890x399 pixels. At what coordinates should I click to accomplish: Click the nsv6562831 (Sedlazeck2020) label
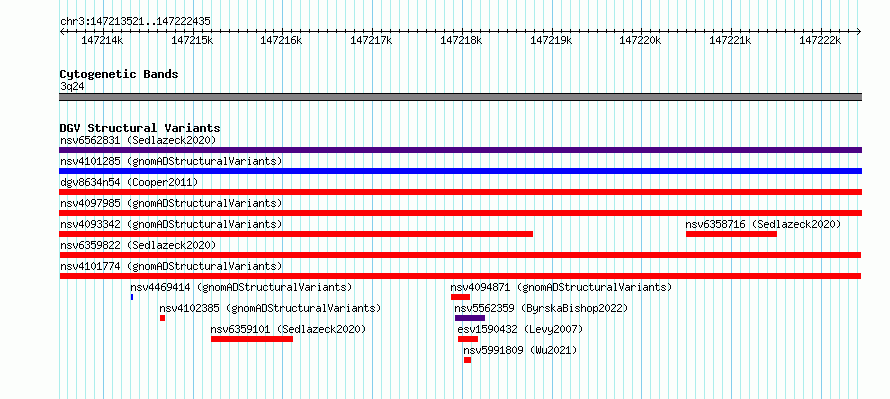tap(138, 140)
